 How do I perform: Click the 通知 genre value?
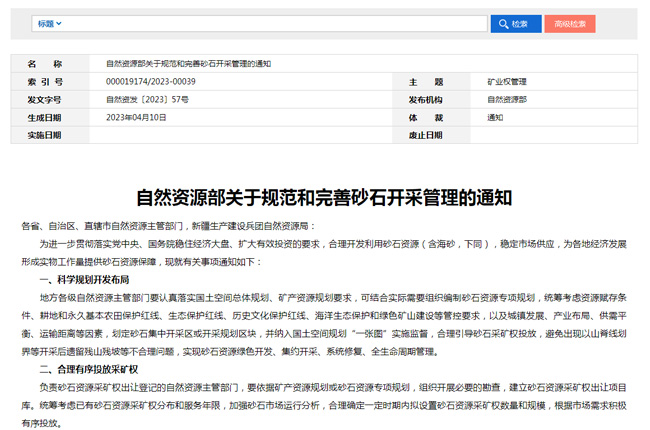(x=495, y=117)
